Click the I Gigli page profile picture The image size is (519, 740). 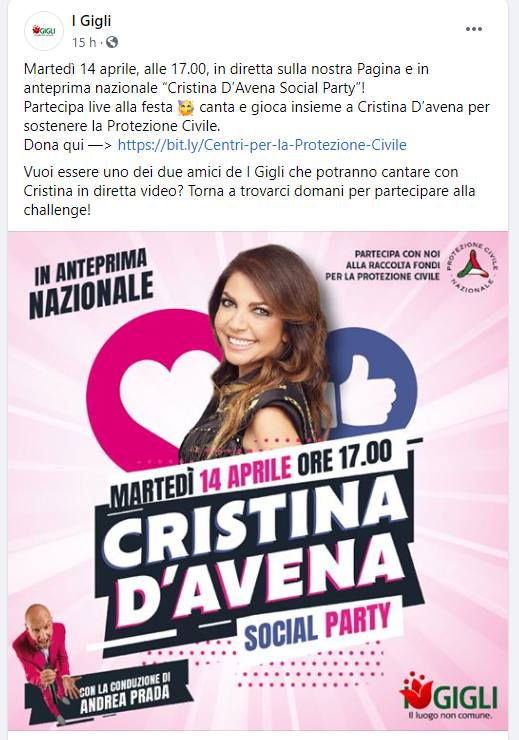point(44,31)
